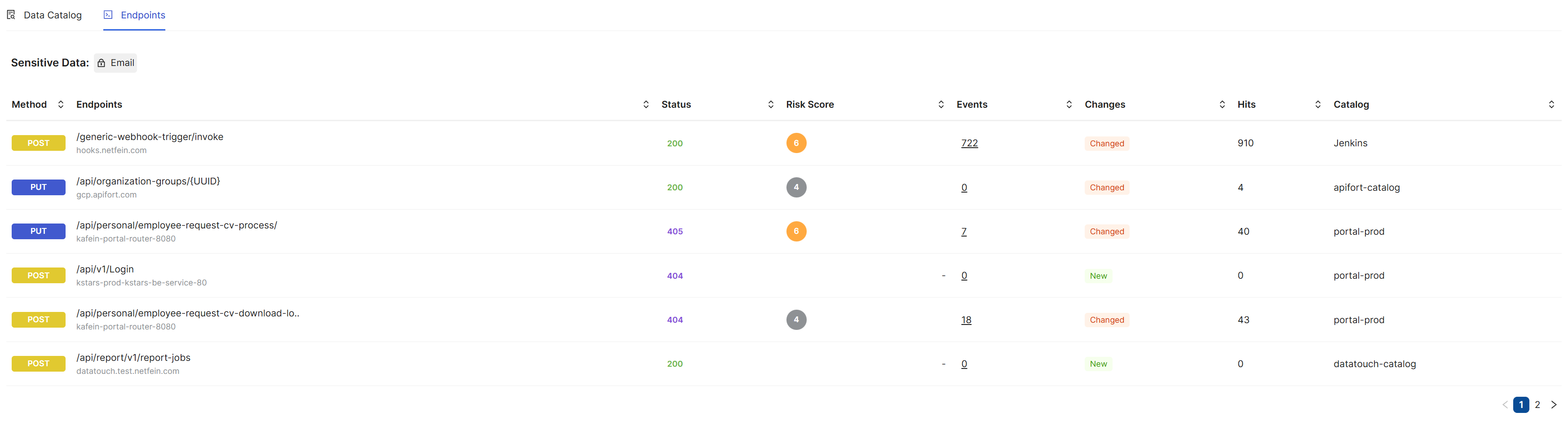This screenshot has width=1568, height=421.
Task: Sort the Risk Score column arrows
Action: 941,105
